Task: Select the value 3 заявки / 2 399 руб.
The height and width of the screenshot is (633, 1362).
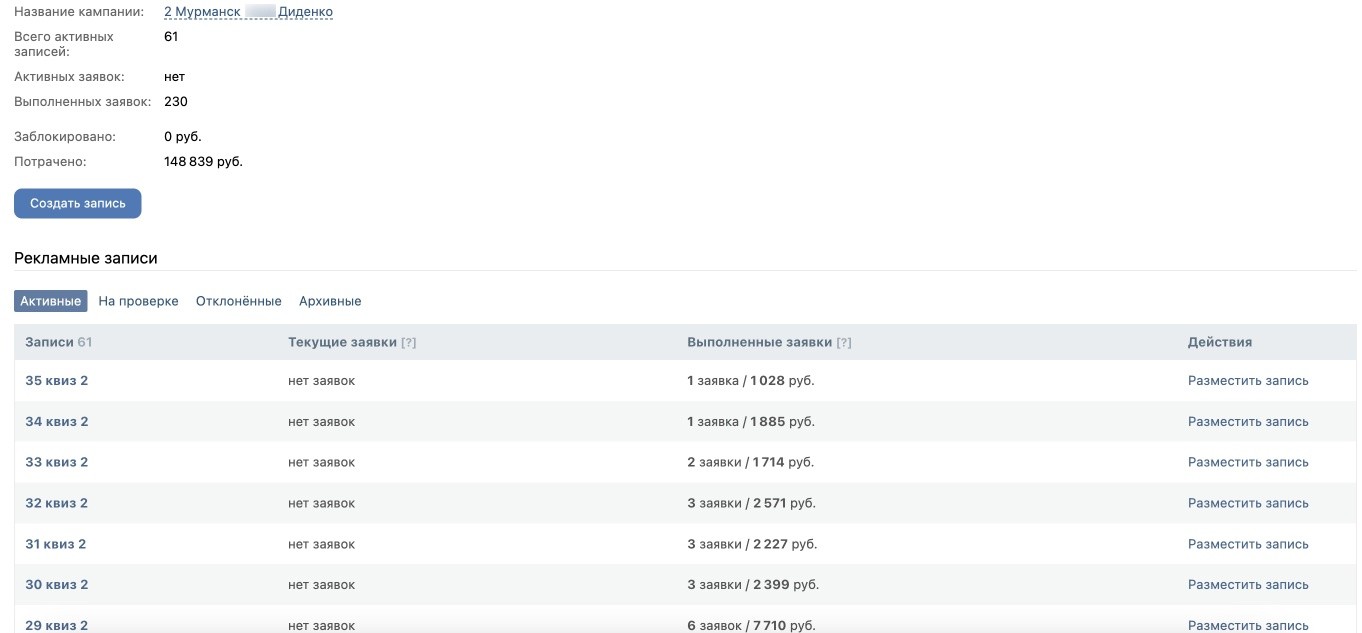Action: [753, 585]
